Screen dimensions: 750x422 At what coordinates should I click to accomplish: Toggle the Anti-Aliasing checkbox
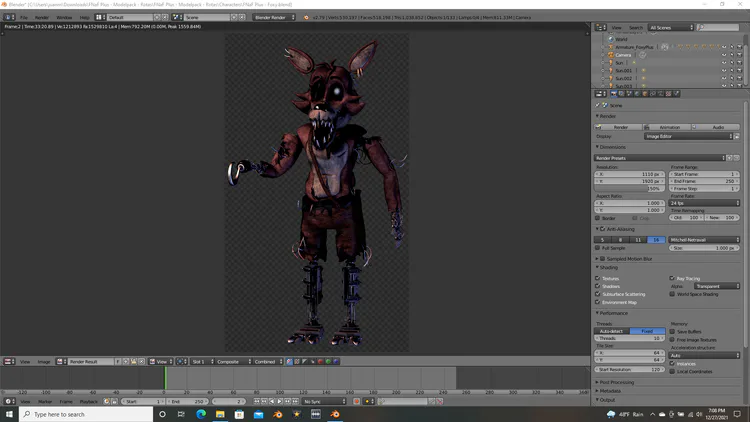(603, 229)
